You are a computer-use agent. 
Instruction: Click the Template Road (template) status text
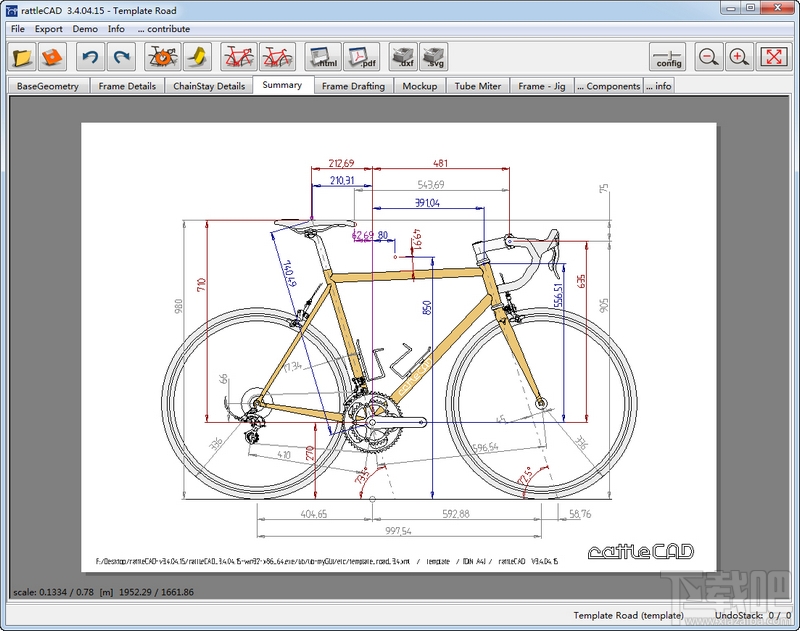[628, 615]
